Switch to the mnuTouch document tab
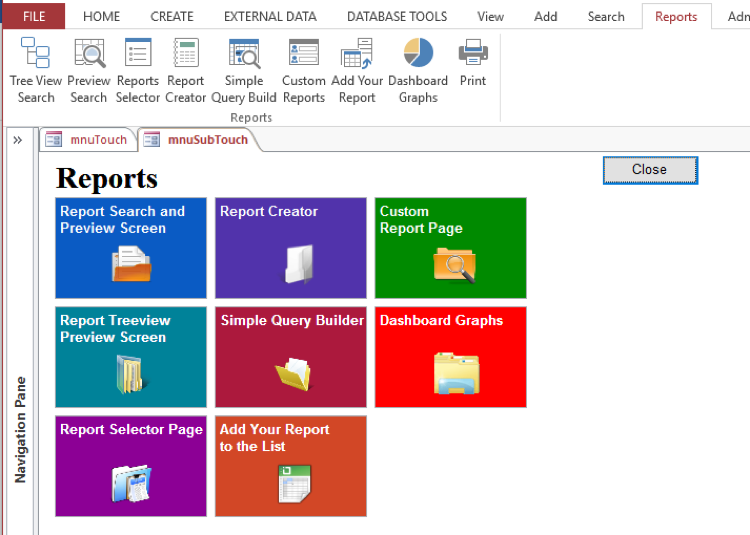Image resolution: width=750 pixels, height=535 pixels. point(88,140)
